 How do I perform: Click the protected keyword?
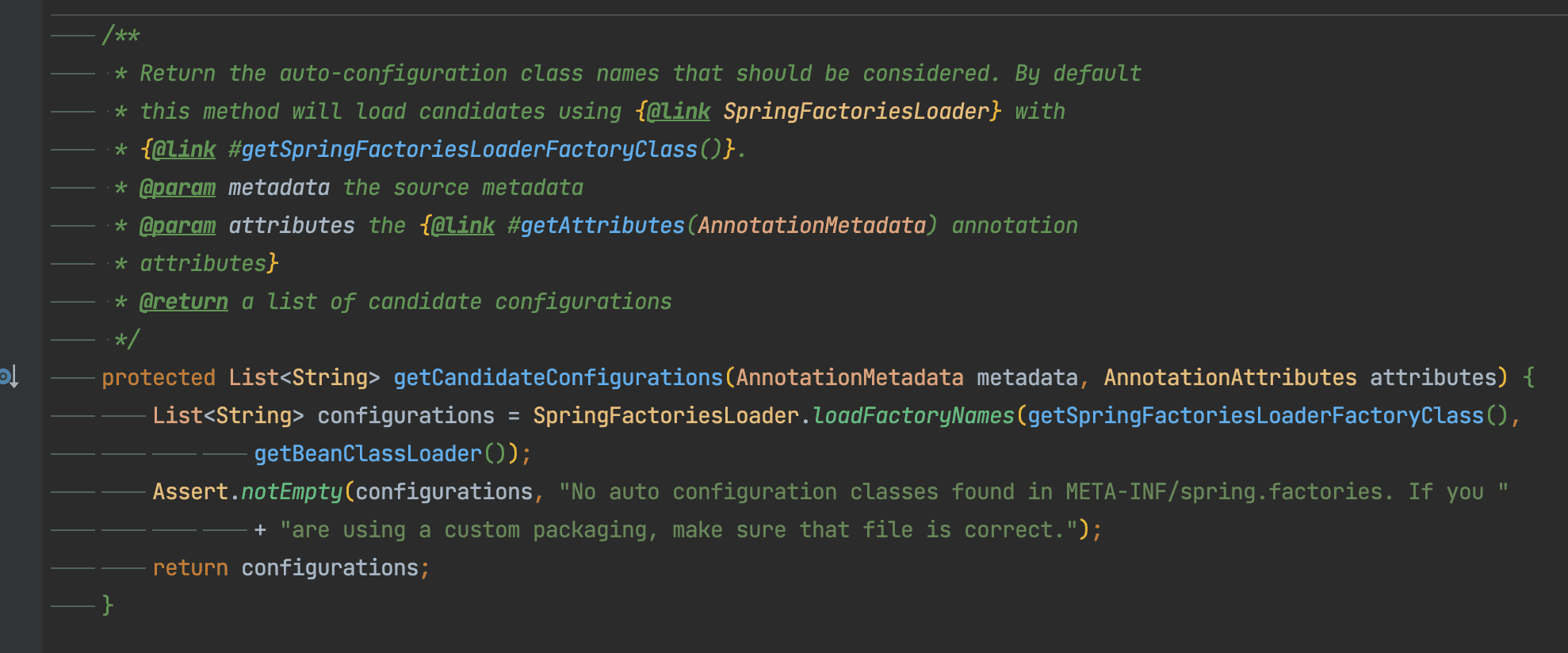158,378
